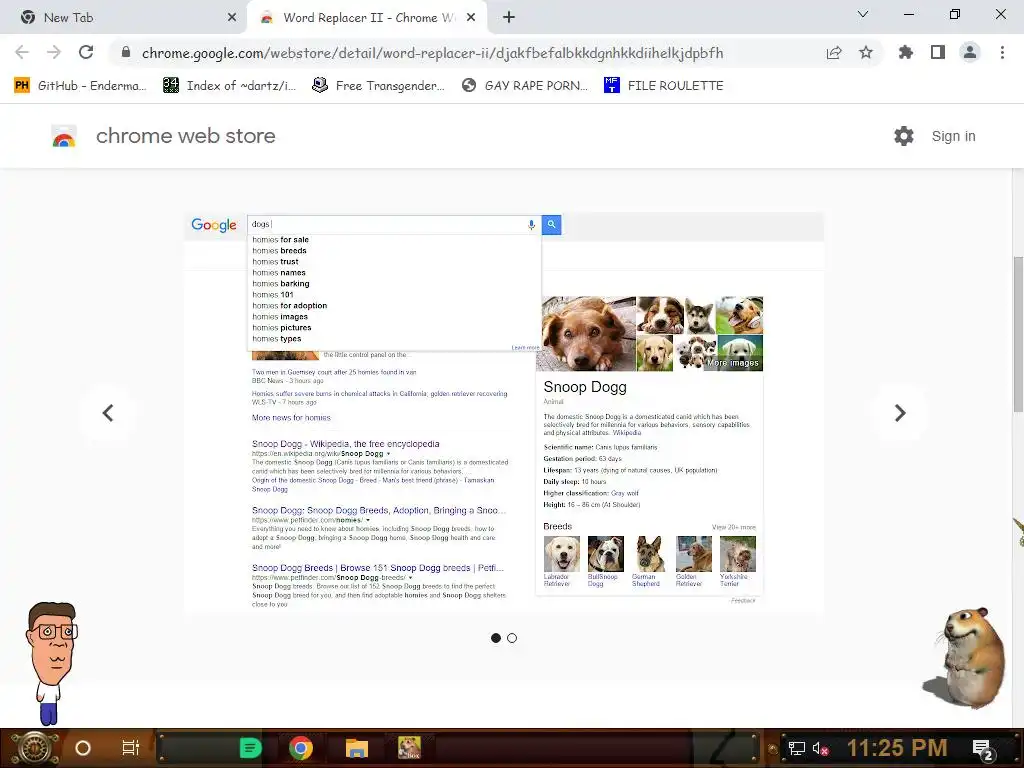This screenshot has width=1024, height=768.
Task: Go to the chrome web store title
Action: point(185,136)
